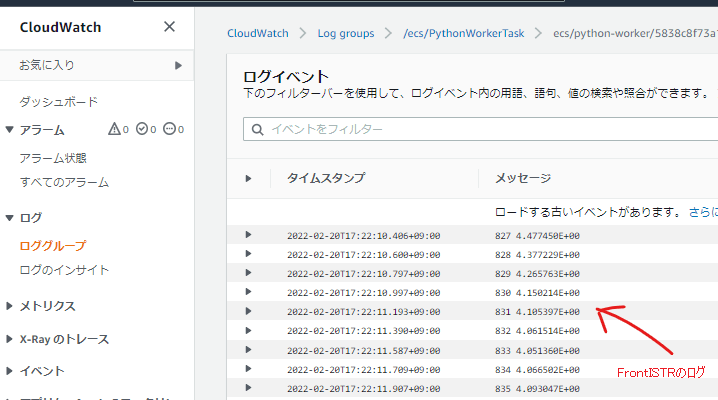Close the CloudWatch navigation panel

(169, 27)
